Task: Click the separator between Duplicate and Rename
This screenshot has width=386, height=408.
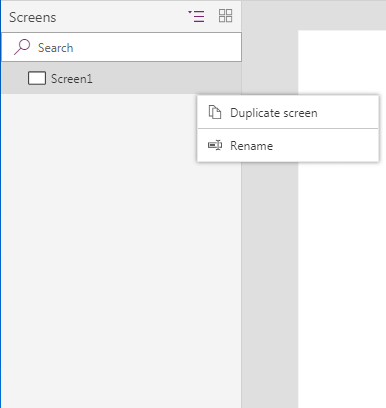Action: [x=288, y=128]
